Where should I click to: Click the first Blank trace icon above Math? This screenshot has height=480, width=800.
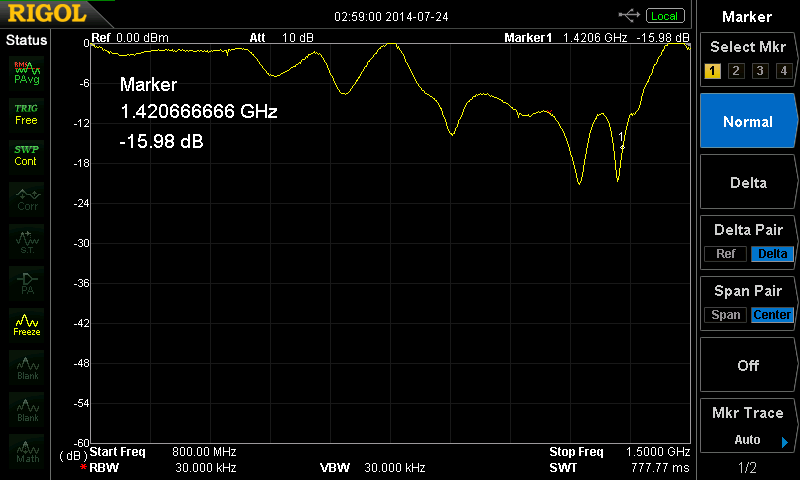coord(27,367)
